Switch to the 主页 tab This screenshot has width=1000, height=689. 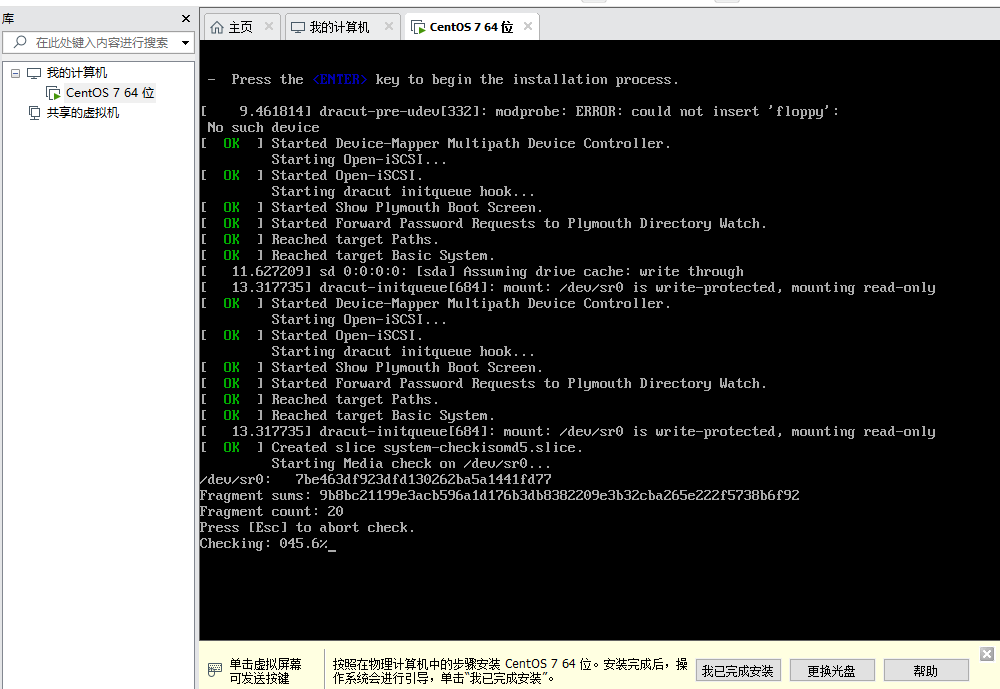tap(241, 27)
